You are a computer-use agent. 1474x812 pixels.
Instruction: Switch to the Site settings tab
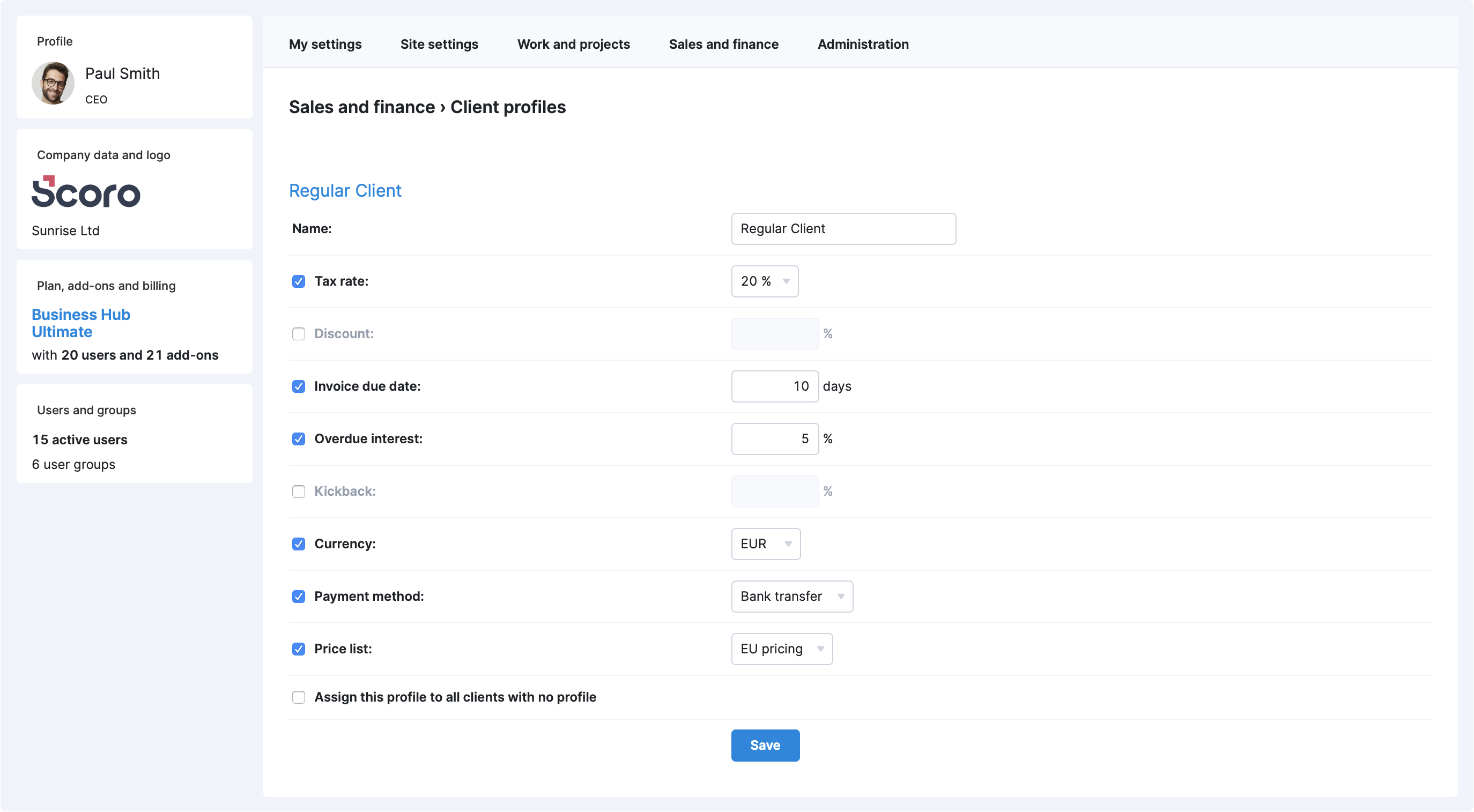[440, 44]
